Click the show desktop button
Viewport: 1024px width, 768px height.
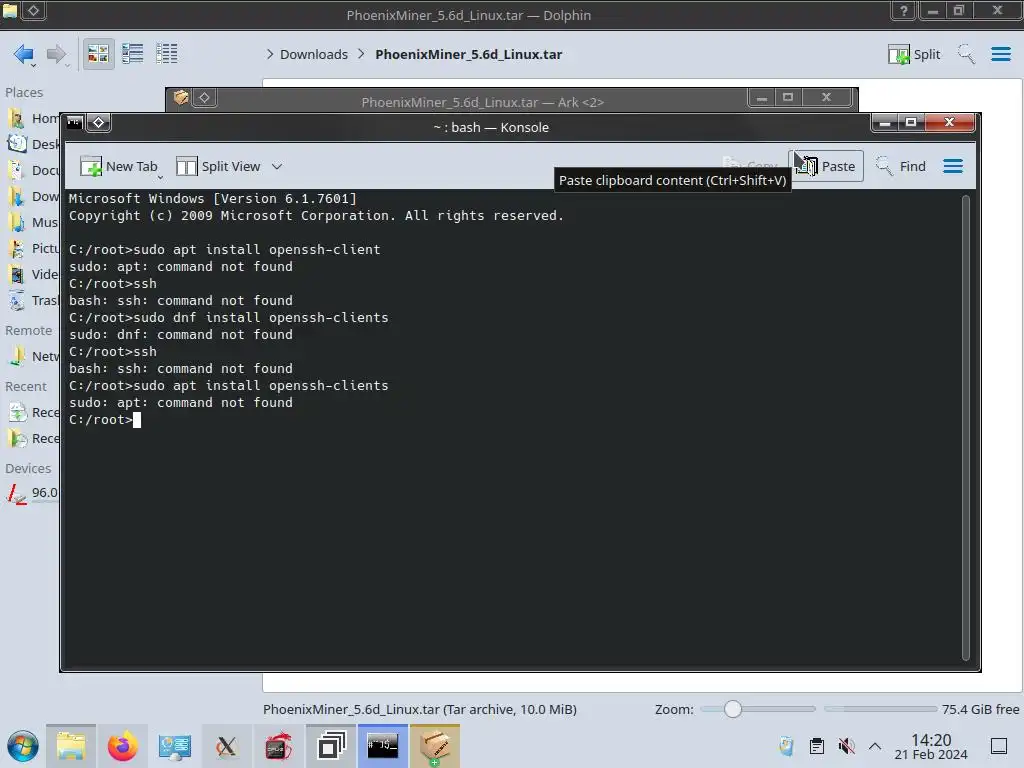[x=999, y=746]
